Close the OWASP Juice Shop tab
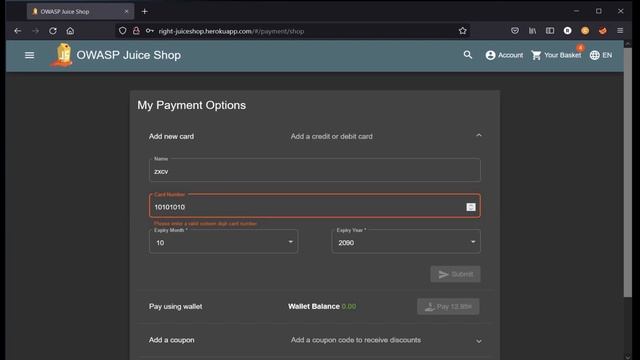The height and width of the screenshot is (360, 640). click(127, 11)
